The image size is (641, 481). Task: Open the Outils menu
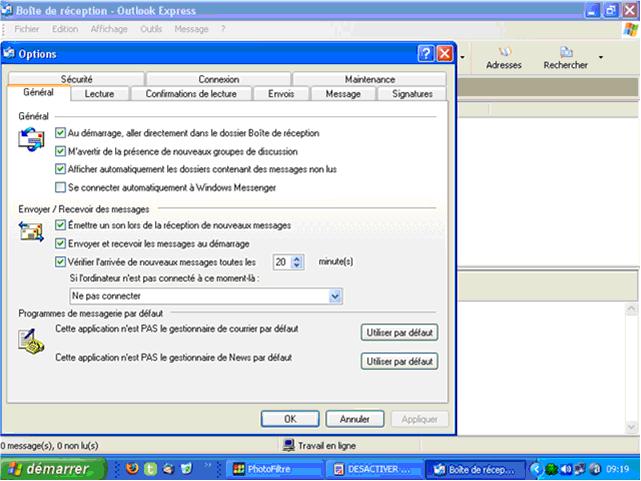[151, 29]
